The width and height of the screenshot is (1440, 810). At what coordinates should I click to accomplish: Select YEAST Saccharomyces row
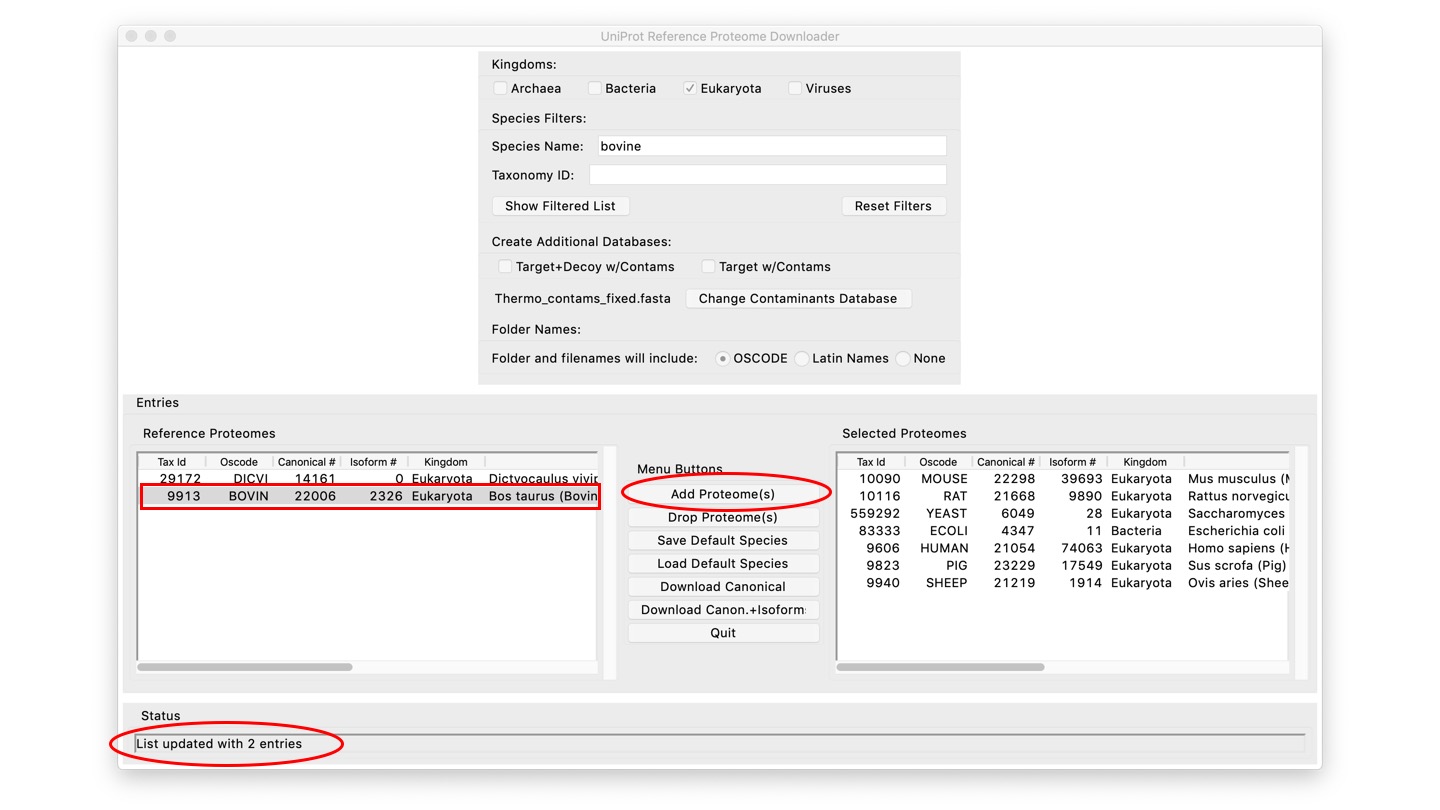click(x=1063, y=513)
